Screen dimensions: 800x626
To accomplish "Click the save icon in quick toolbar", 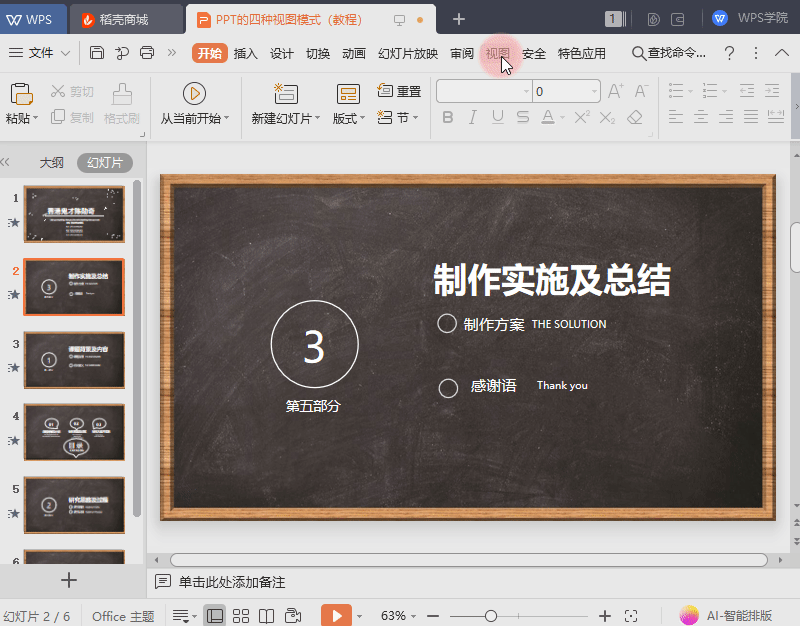I will tap(97, 53).
